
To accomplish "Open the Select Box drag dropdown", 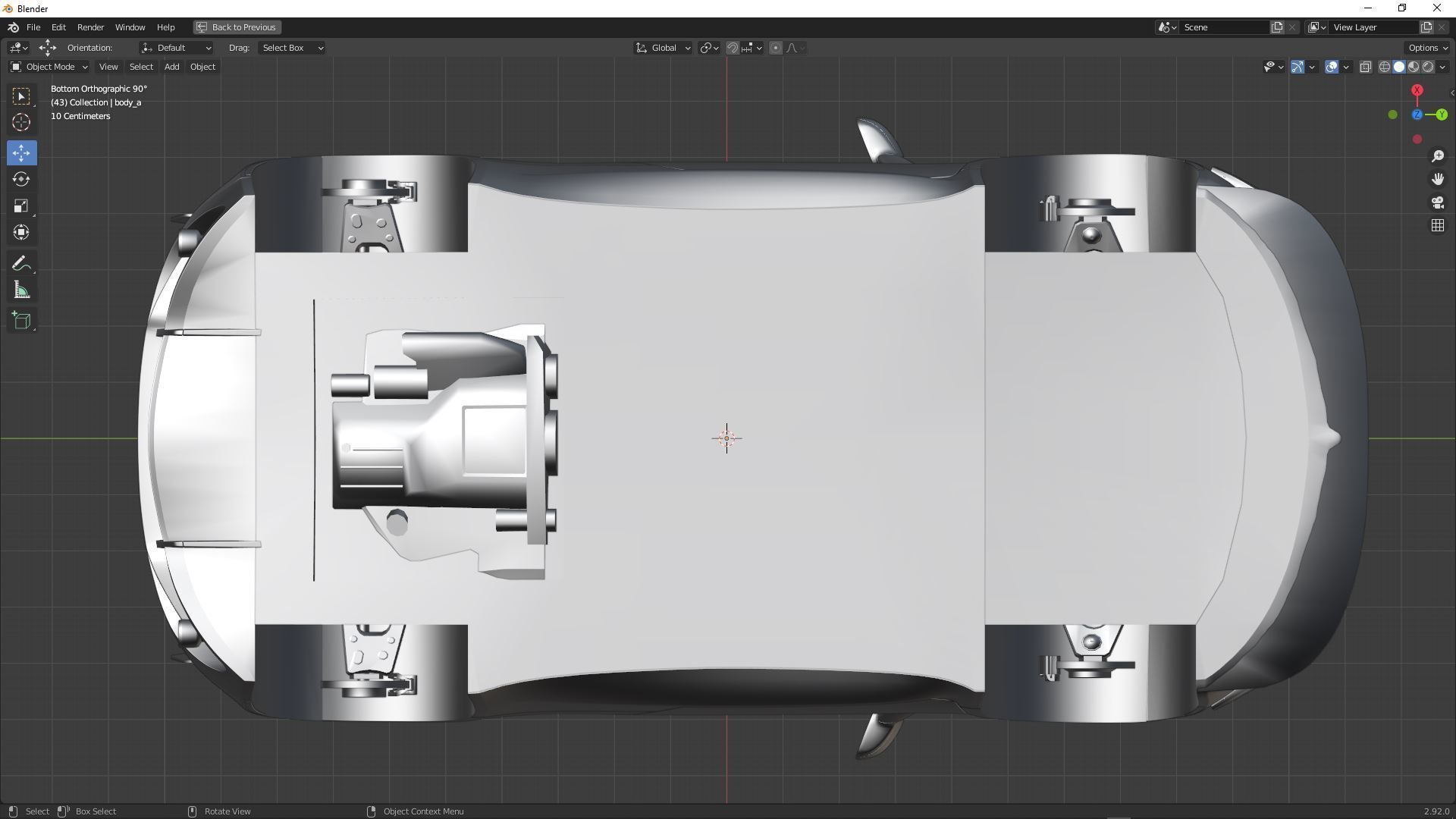I will [292, 48].
